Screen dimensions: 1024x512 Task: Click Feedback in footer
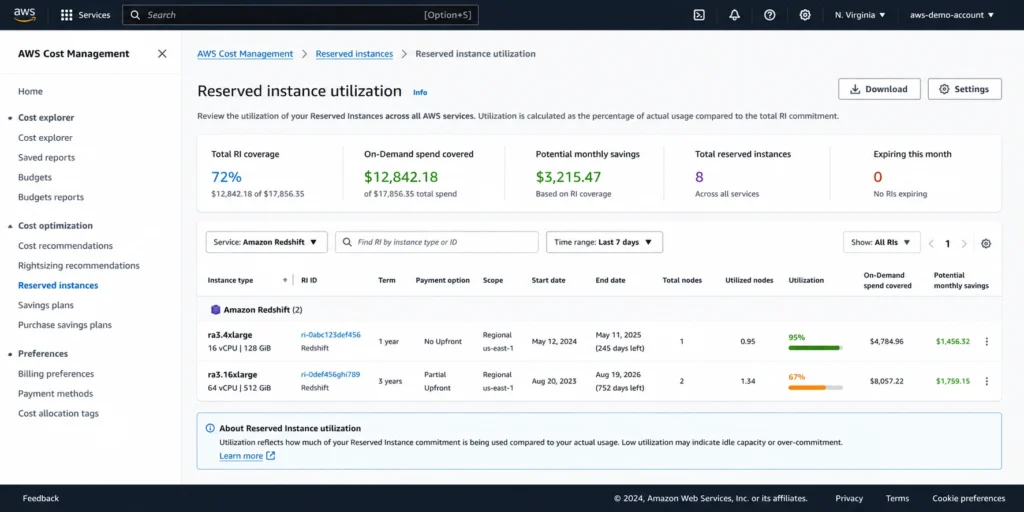click(x=40, y=498)
